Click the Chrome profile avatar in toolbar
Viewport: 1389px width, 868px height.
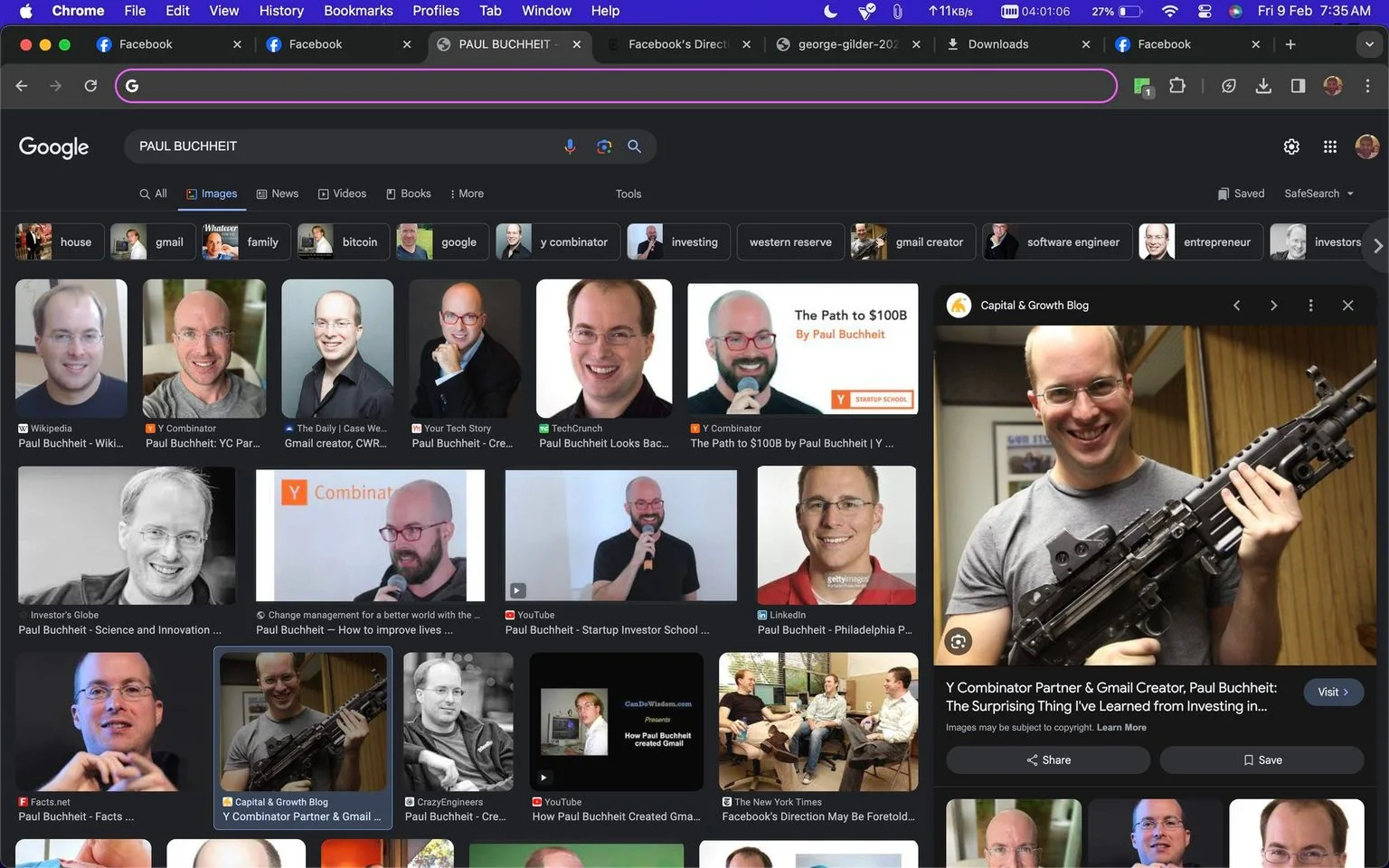[1332, 86]
